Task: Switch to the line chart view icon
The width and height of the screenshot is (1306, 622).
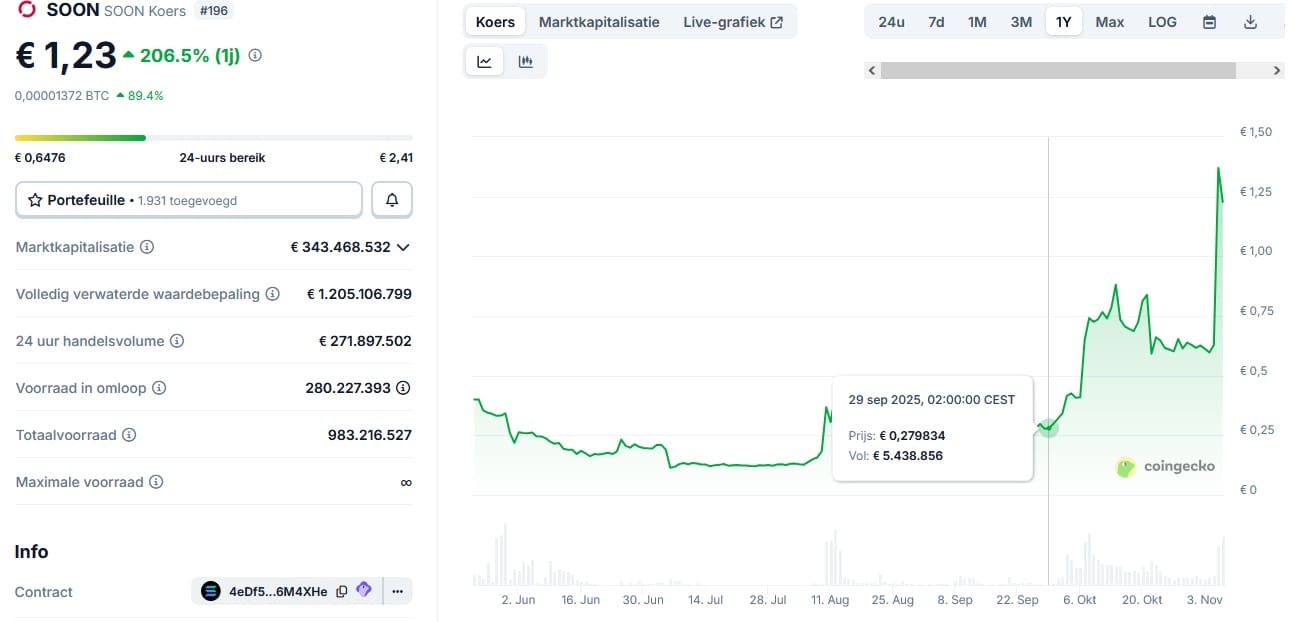Action: tap(485, 62)
